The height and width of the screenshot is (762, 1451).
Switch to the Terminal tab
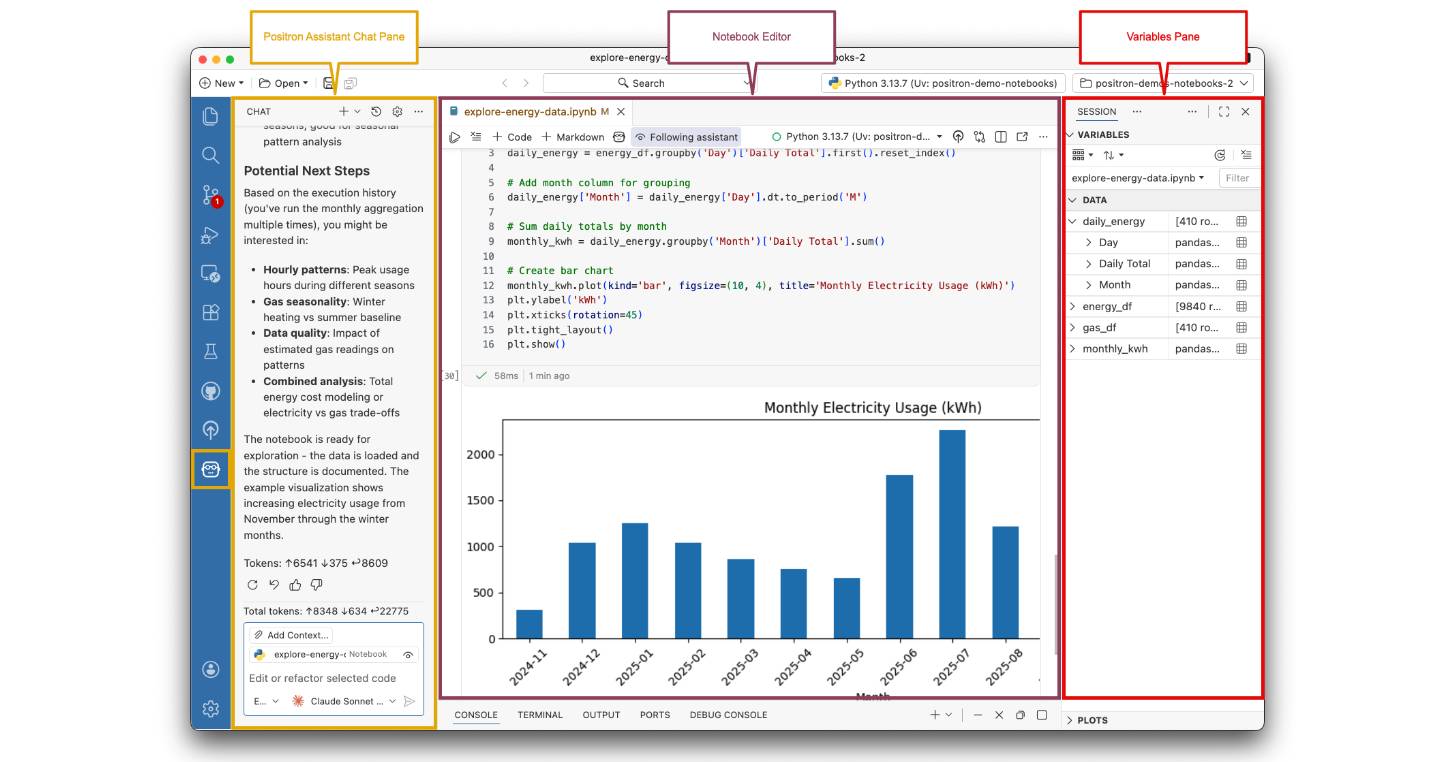tap(540, 715)
